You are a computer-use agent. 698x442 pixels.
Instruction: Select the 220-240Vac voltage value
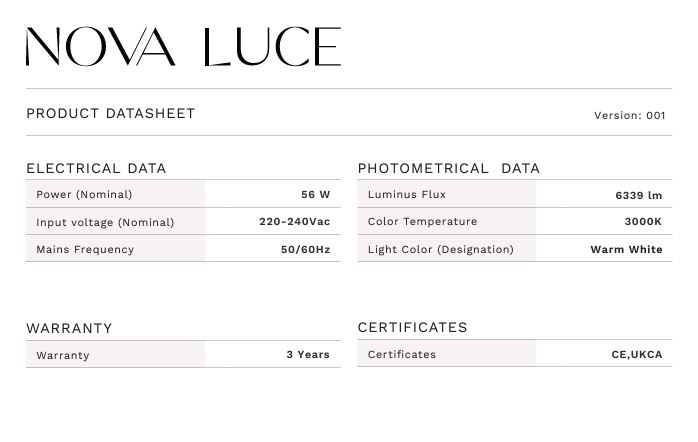[294, 222]
